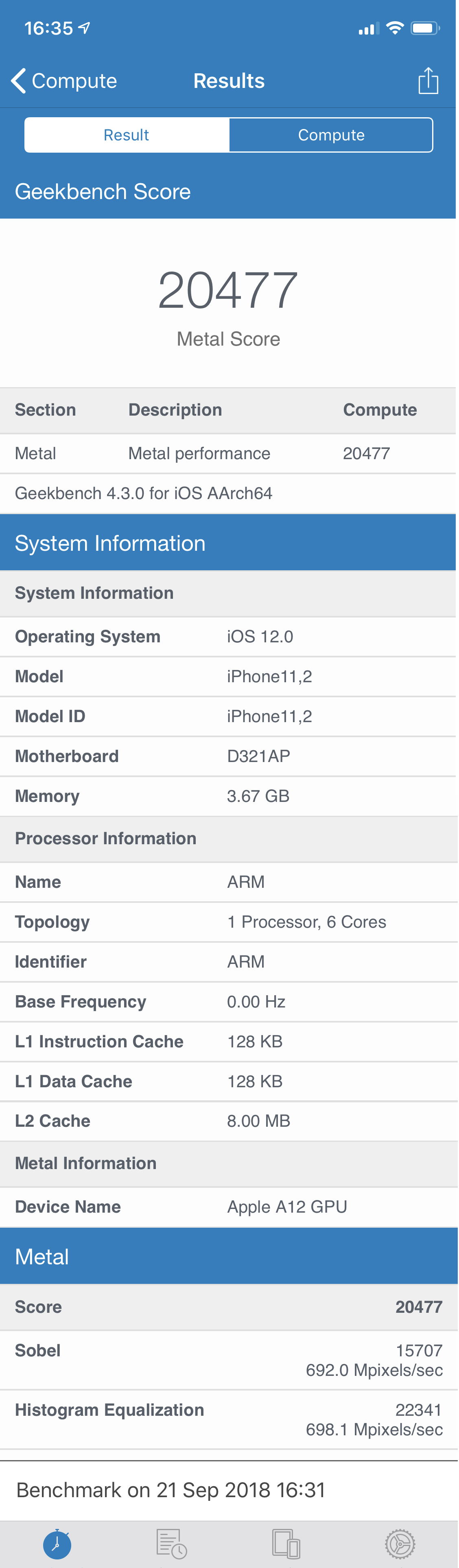The width and height of the screenshot is (459, 1568).
Task: Tap the bold Metal score total 20477
Action: [x=419, y=1307]
